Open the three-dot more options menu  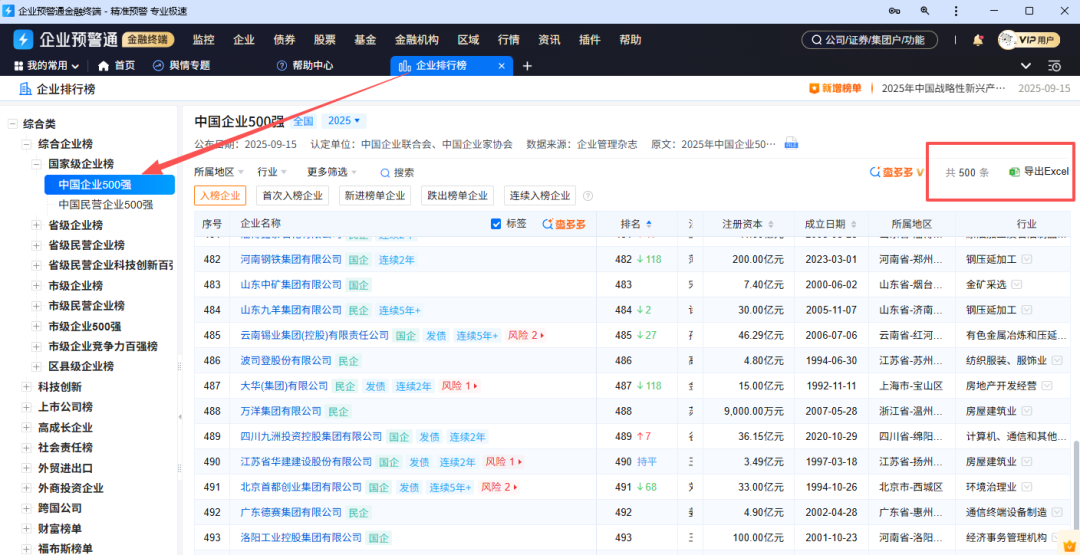[x=958, y=11]
